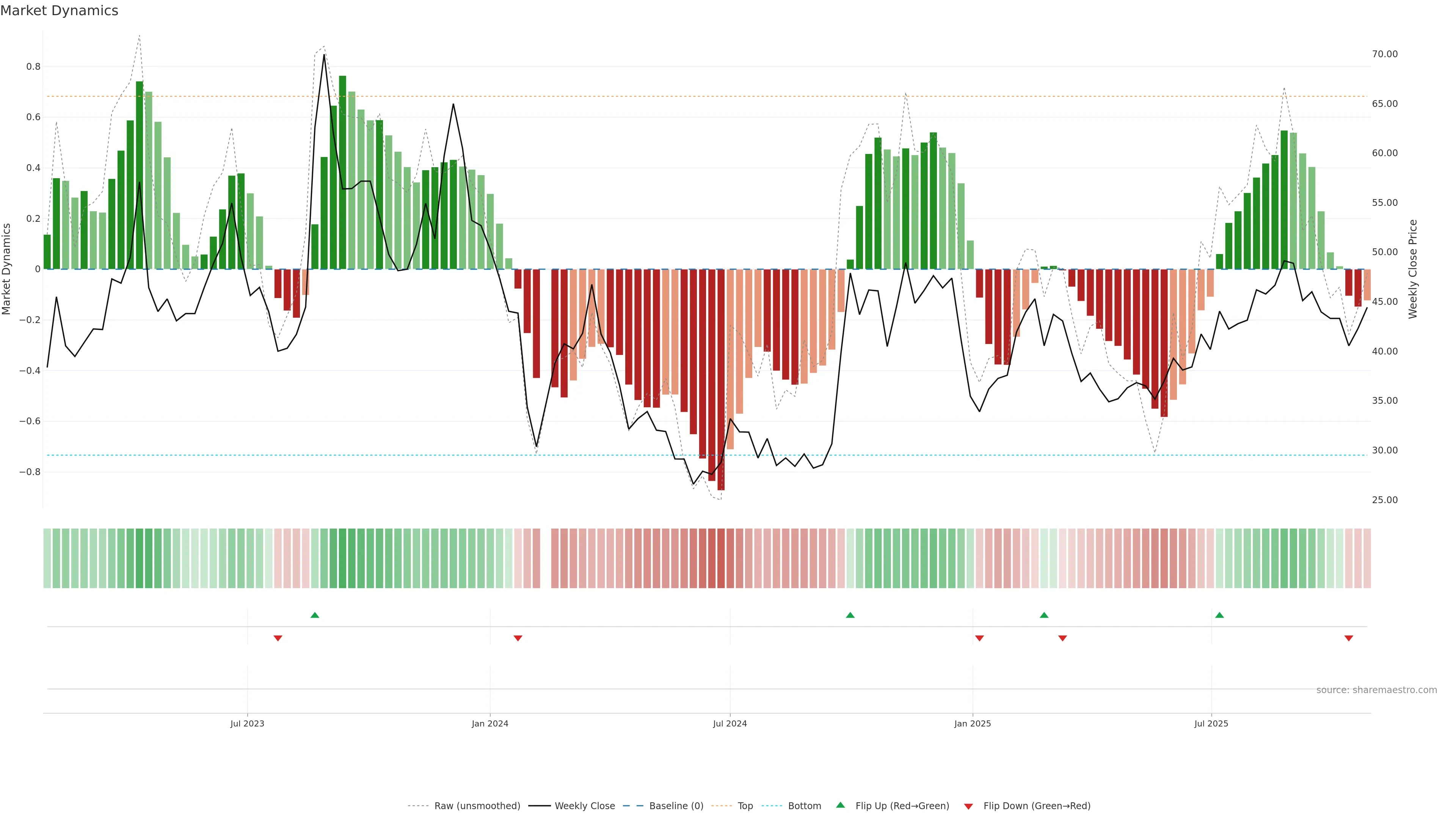Click the Jan 2025 x-axis label

pos(972,723)
